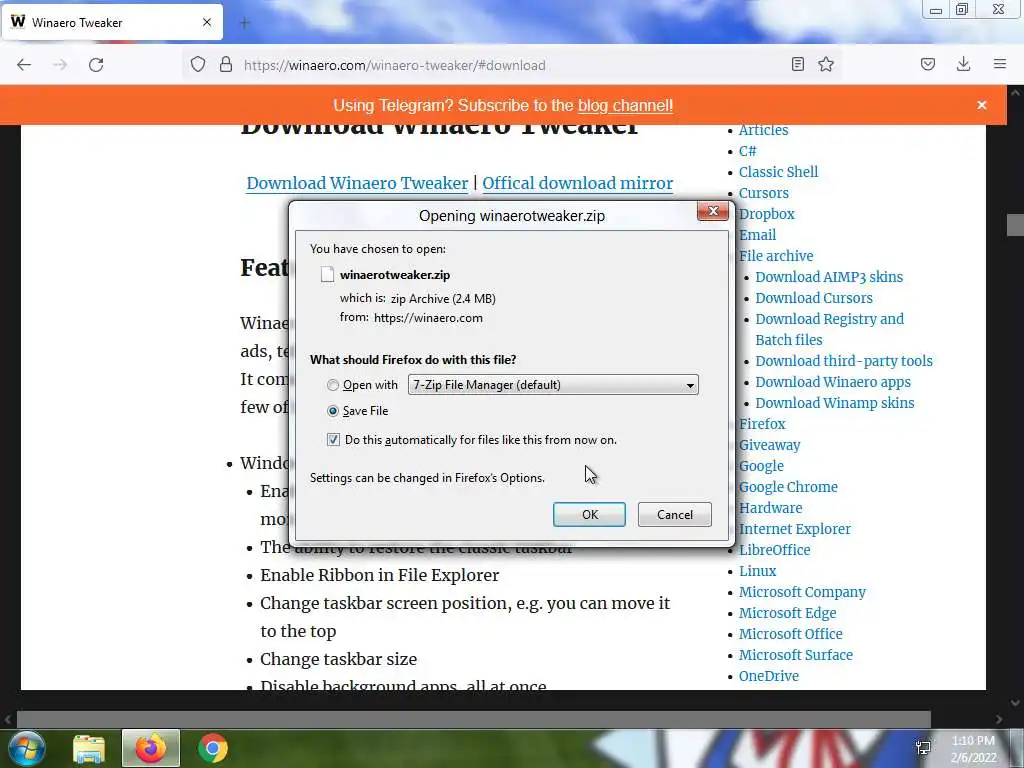Open the Offical download mirror link

point(578,183)
